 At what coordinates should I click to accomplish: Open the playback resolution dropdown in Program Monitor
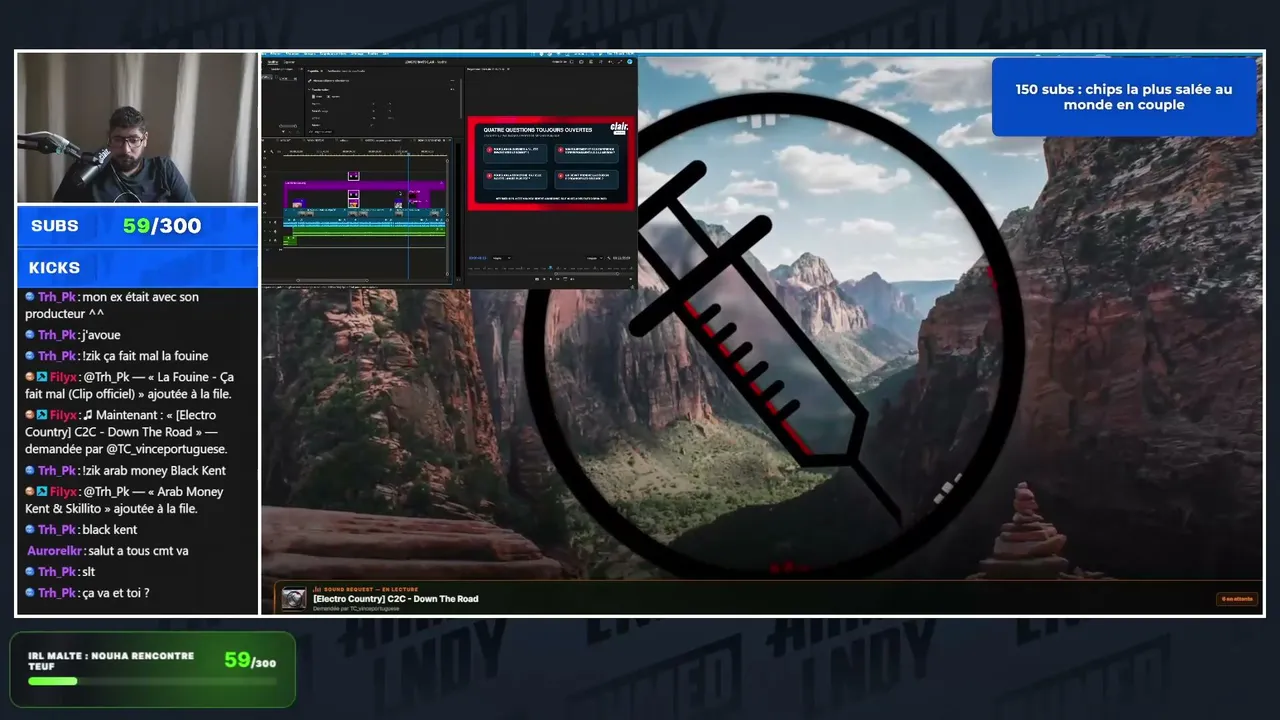tap(595, 258)
